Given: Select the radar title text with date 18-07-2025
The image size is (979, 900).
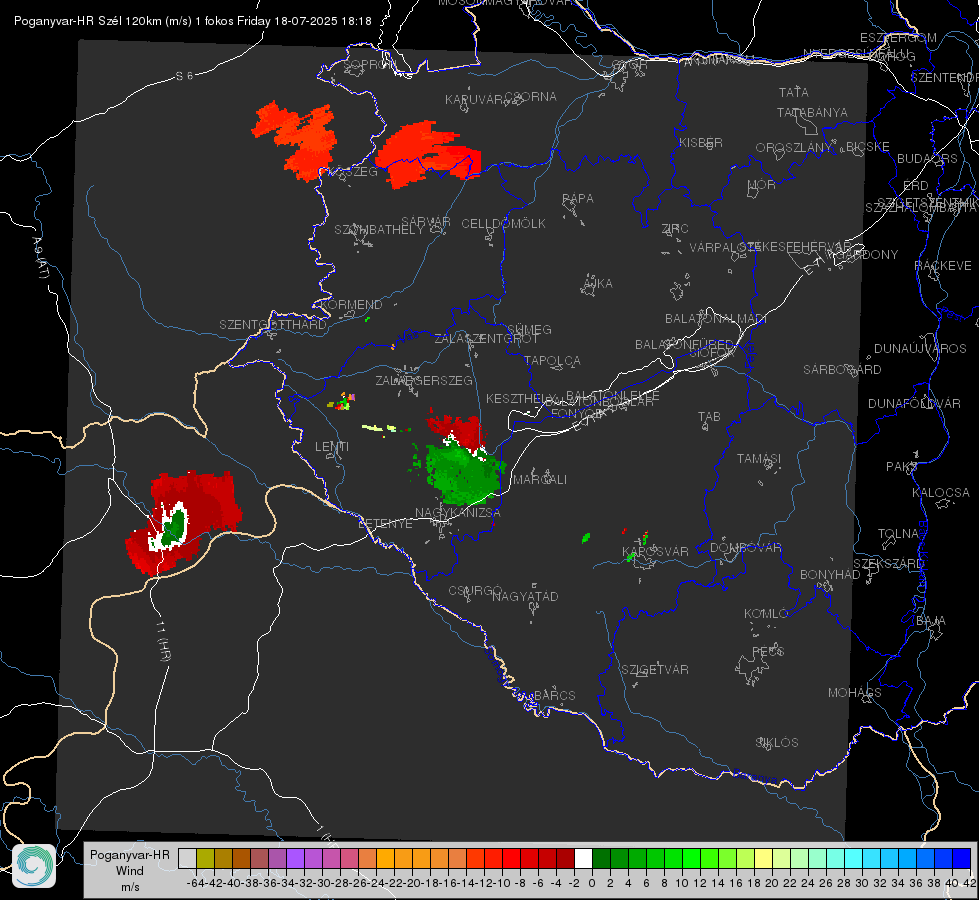Looking at the screenshot, I should pyautogui.click(x=193, y=21).
